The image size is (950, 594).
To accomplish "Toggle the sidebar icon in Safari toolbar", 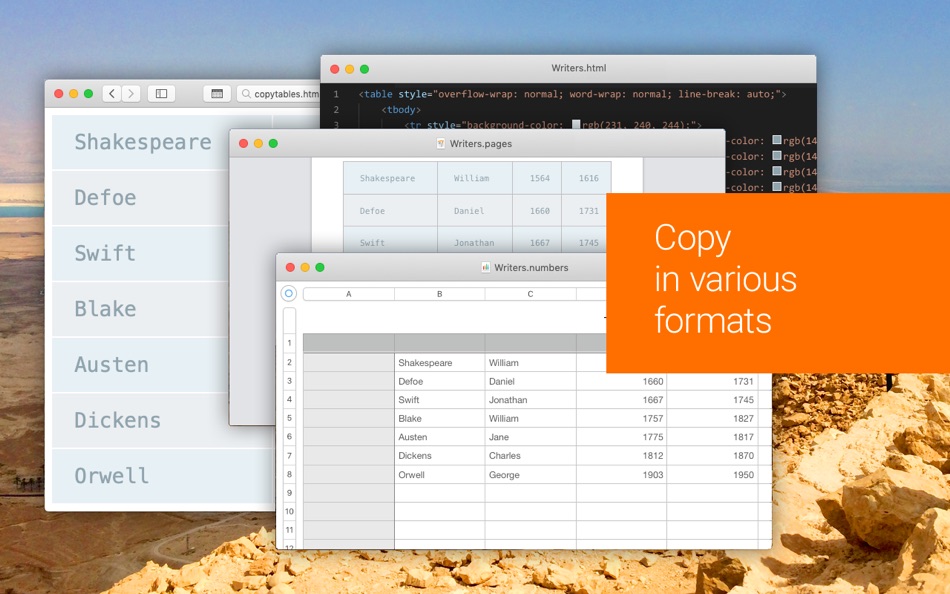I will pos(161,93).
